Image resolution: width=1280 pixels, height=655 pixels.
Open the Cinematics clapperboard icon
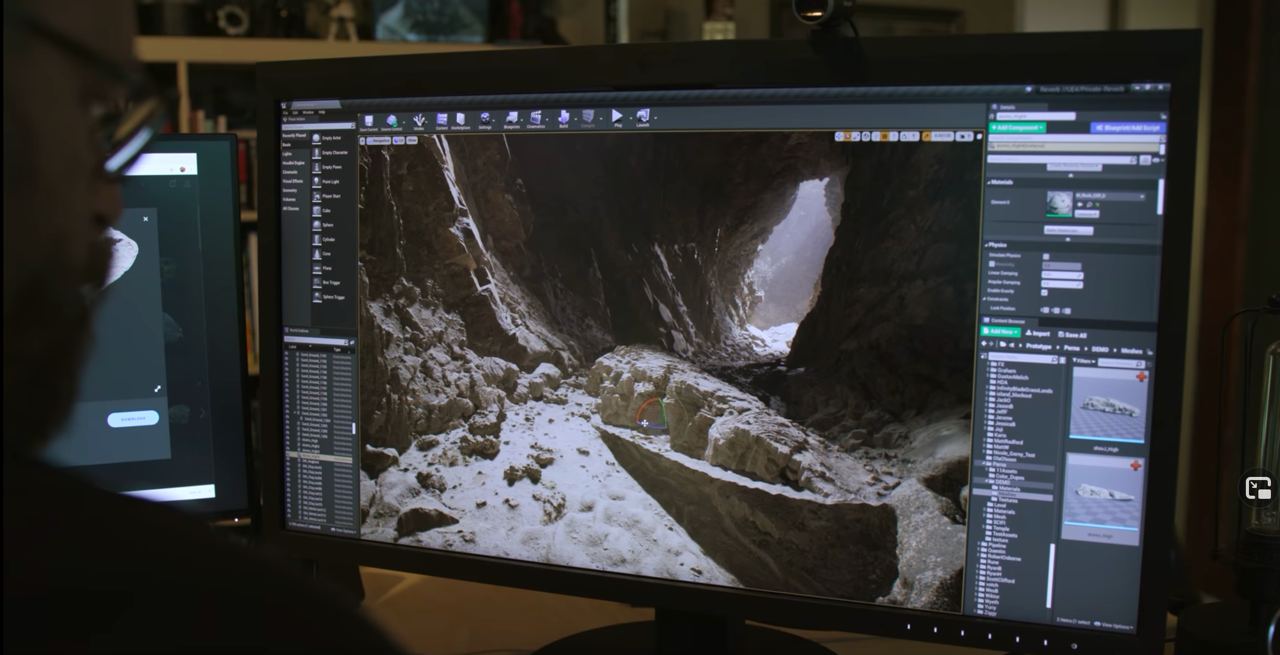(536, 119)
